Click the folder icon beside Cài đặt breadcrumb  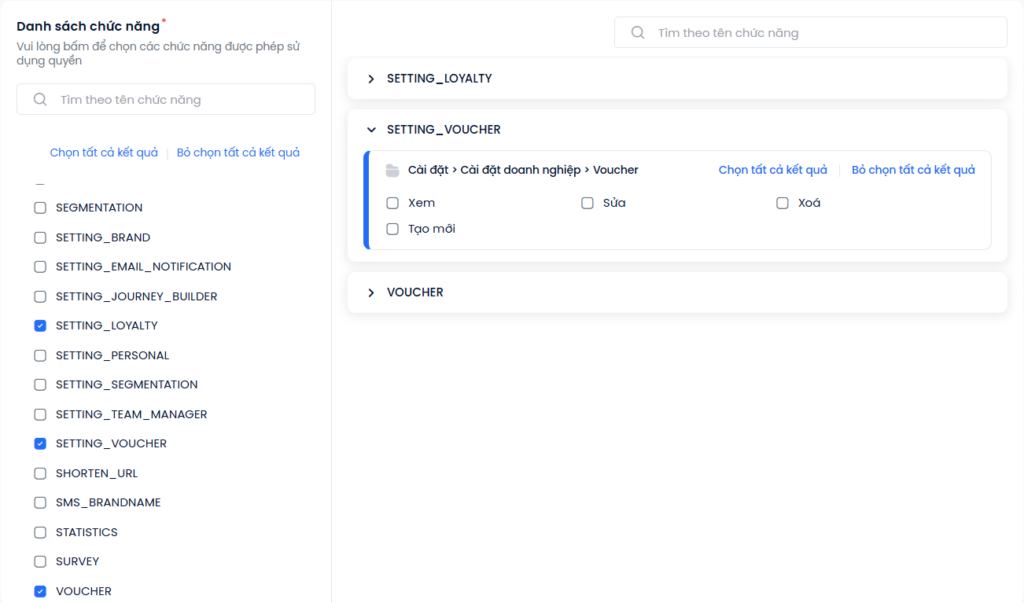393,171
